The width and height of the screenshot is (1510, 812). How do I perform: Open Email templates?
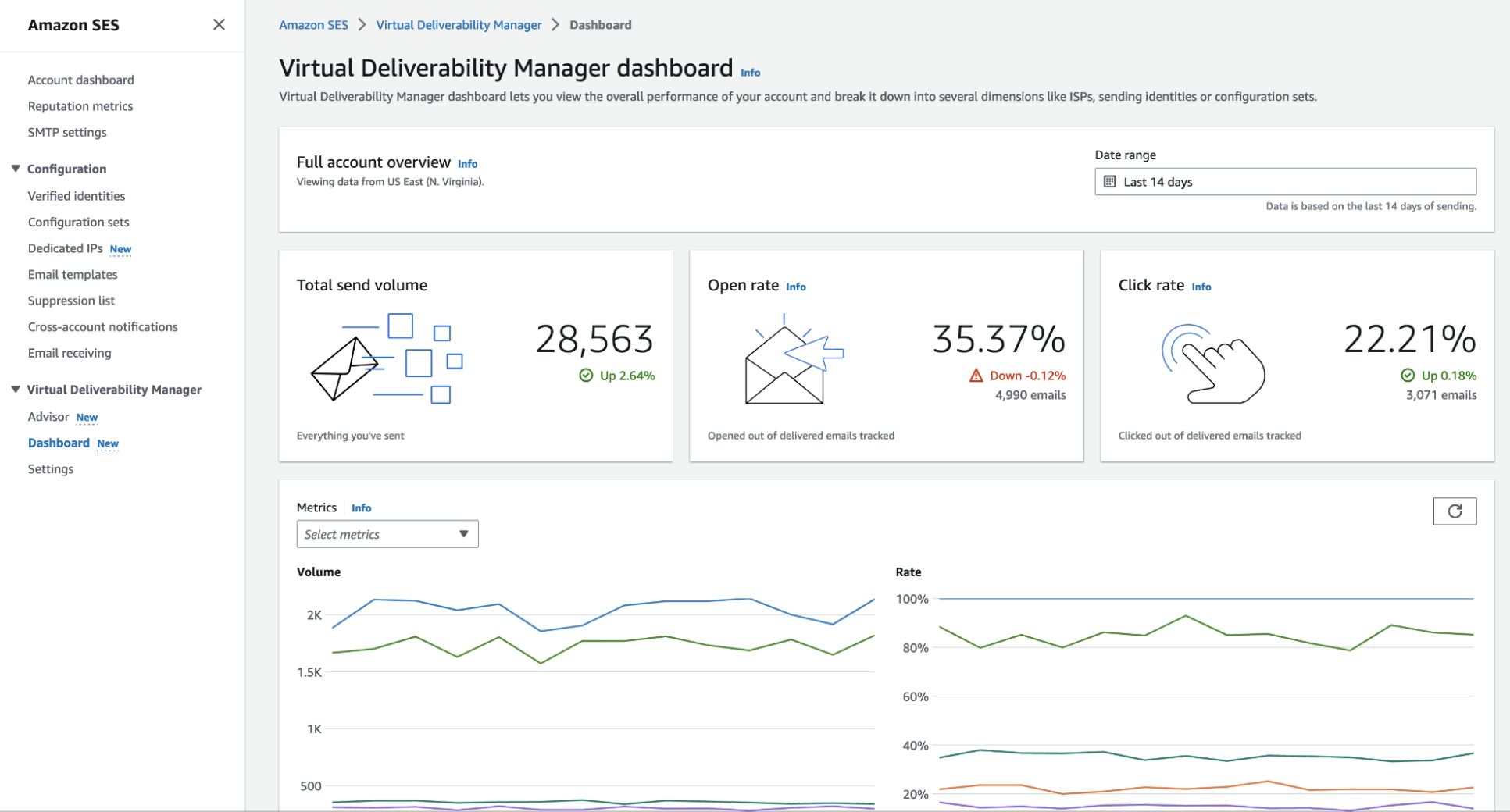coord(73,275)
